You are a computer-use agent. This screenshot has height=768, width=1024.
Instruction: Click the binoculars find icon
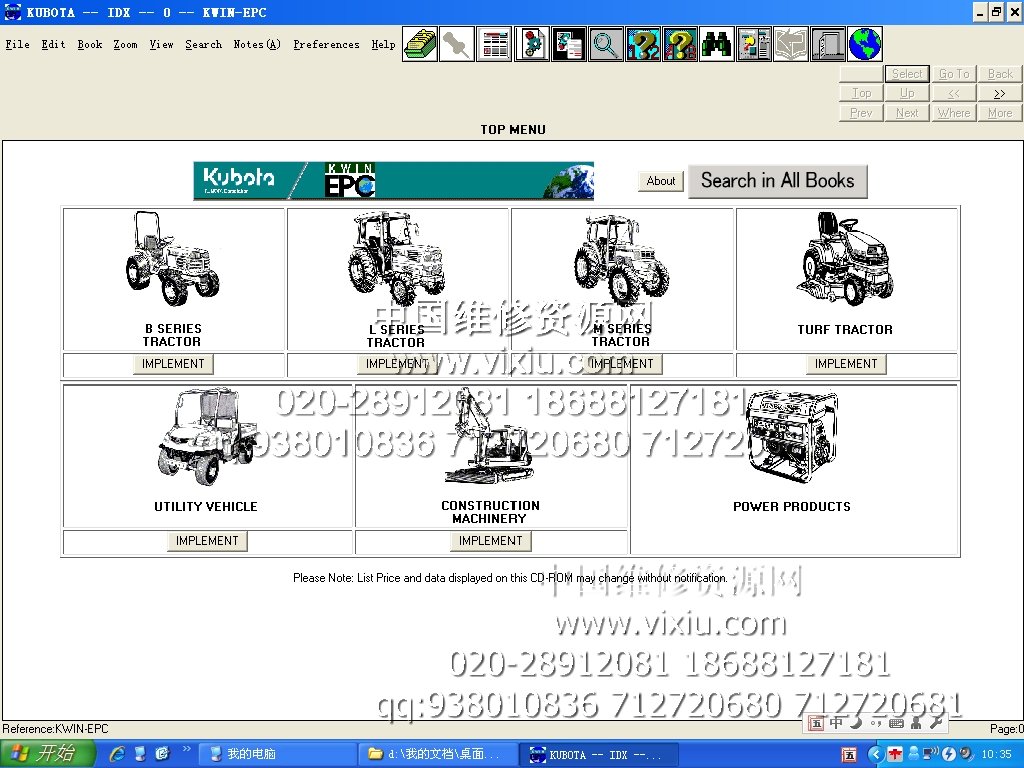click(716, 45)
